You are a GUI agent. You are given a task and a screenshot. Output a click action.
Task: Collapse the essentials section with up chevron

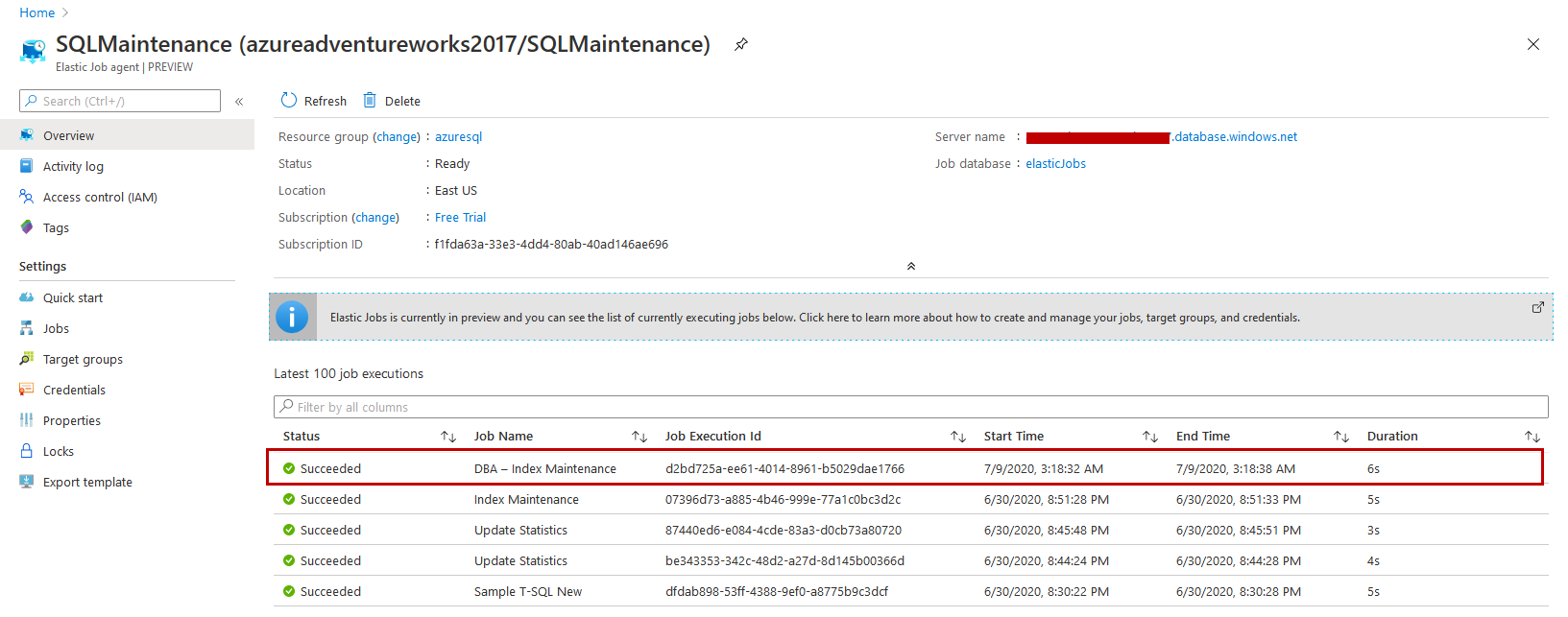point(911,266)
